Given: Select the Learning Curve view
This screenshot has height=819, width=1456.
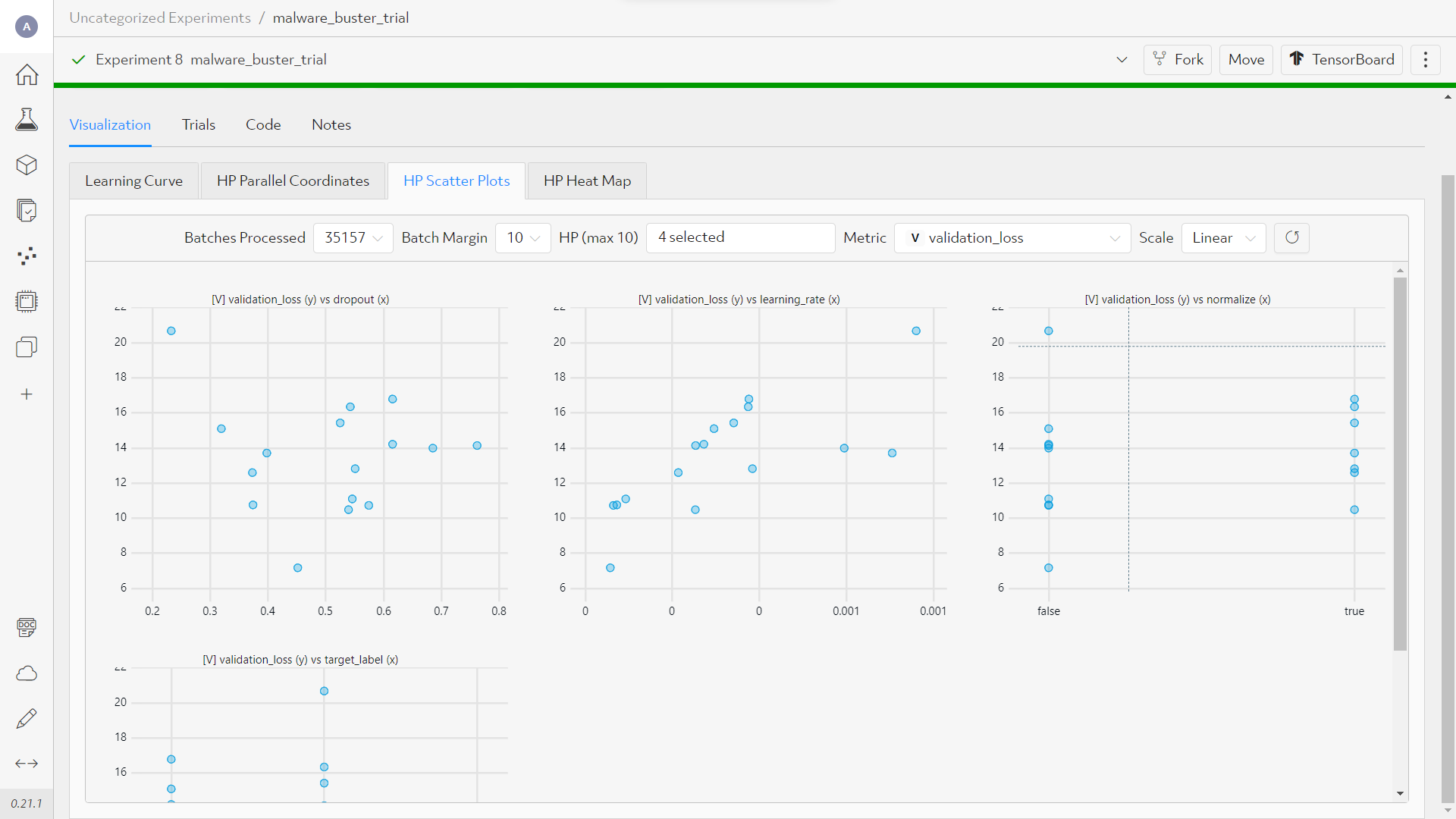Looking at the screenshot, I should tap(133, 180).
